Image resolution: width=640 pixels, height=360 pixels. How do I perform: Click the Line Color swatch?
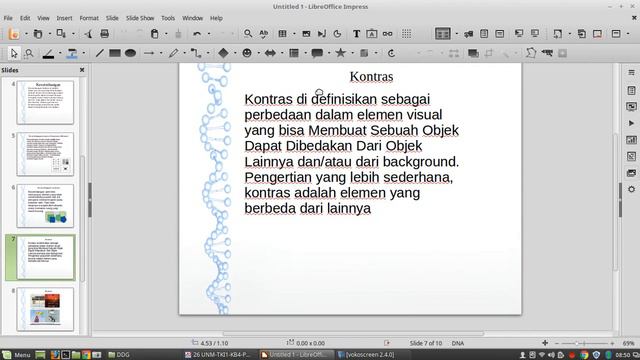(x=48, y=53)
